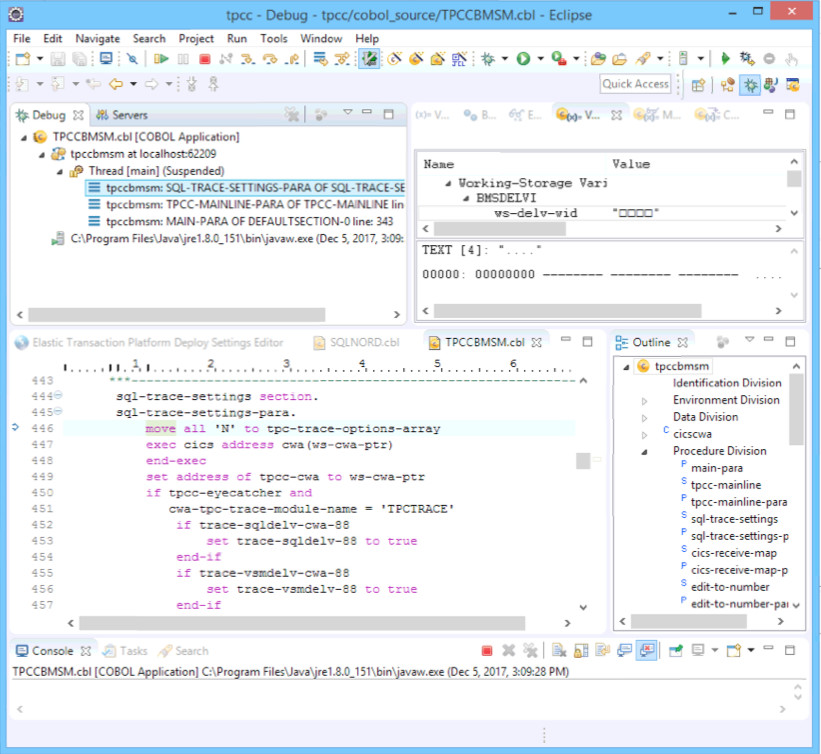Select the TPCC-MAINLINE-PARA stack frame
This screenshot has height=754, width=821.
246,205
